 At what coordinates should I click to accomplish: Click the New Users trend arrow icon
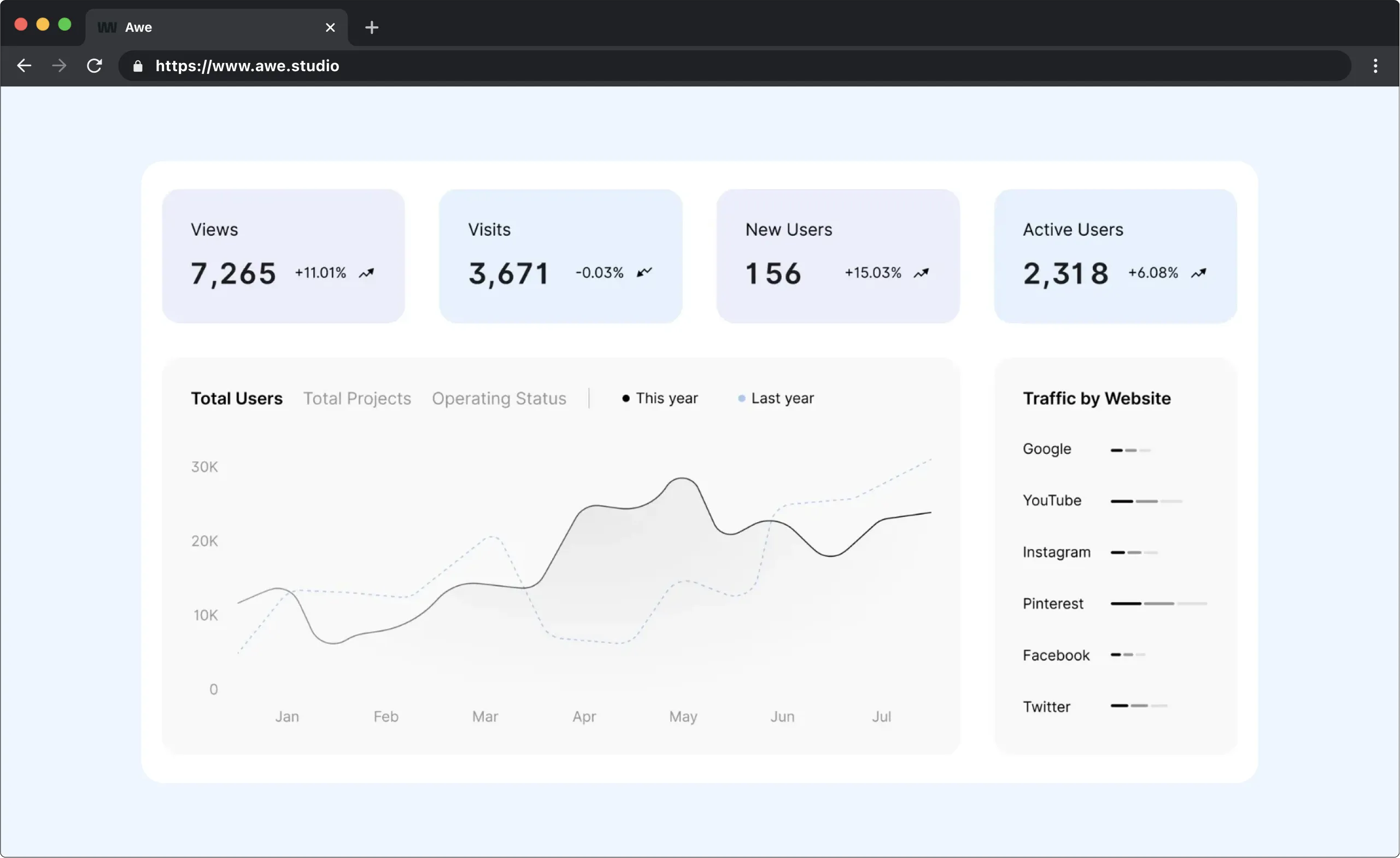921,273
